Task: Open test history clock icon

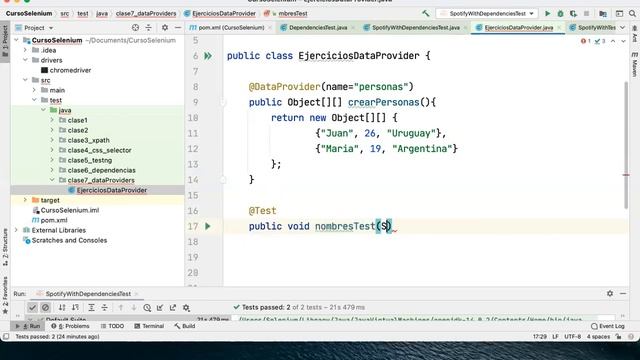Action: click(147, 307)
